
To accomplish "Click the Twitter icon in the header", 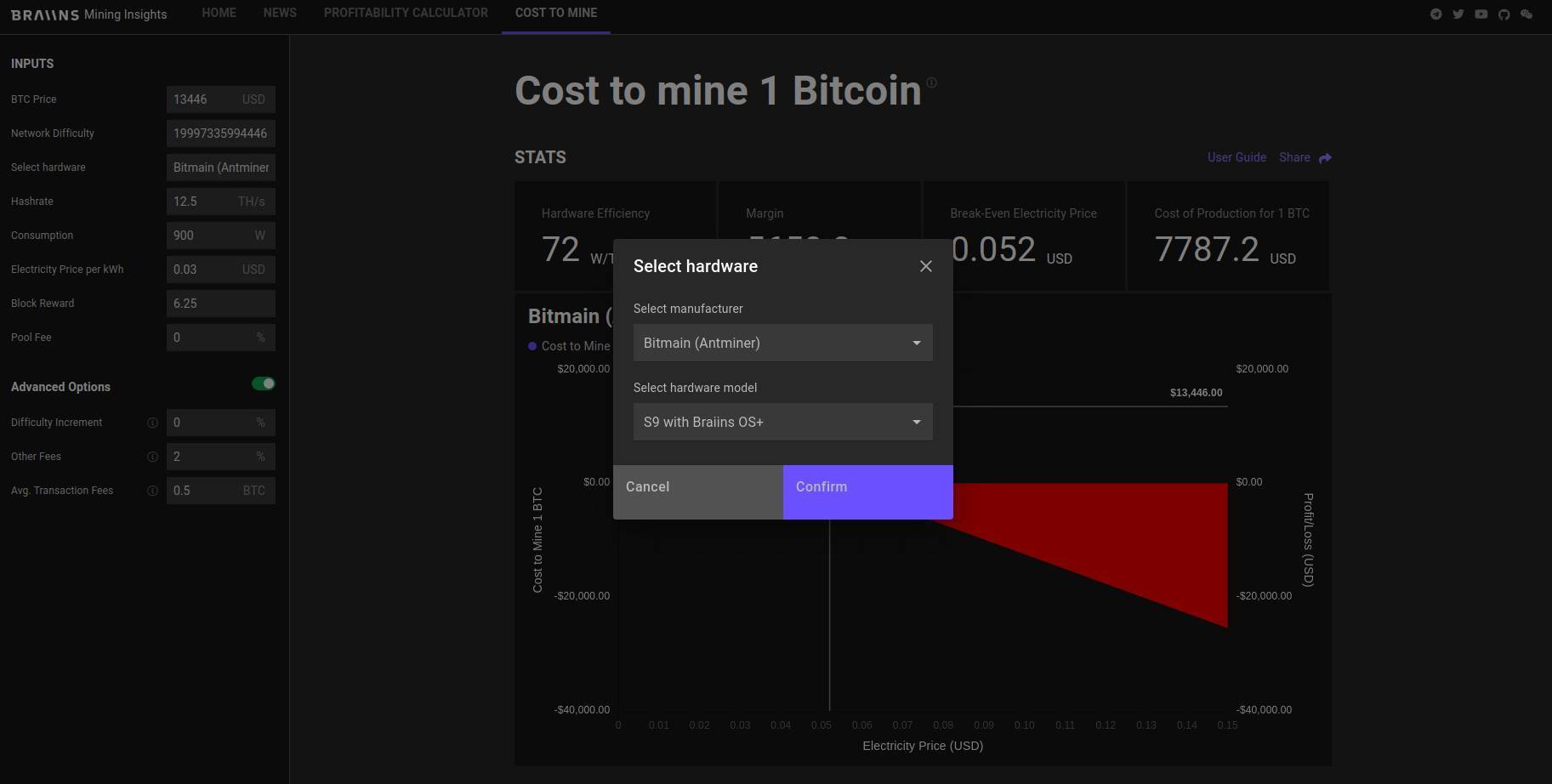I will coord(1458,14).
